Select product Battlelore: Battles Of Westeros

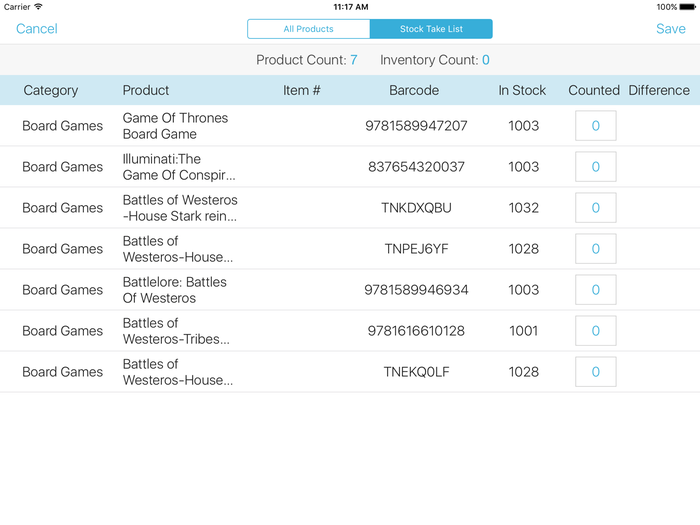coord(175,290)
